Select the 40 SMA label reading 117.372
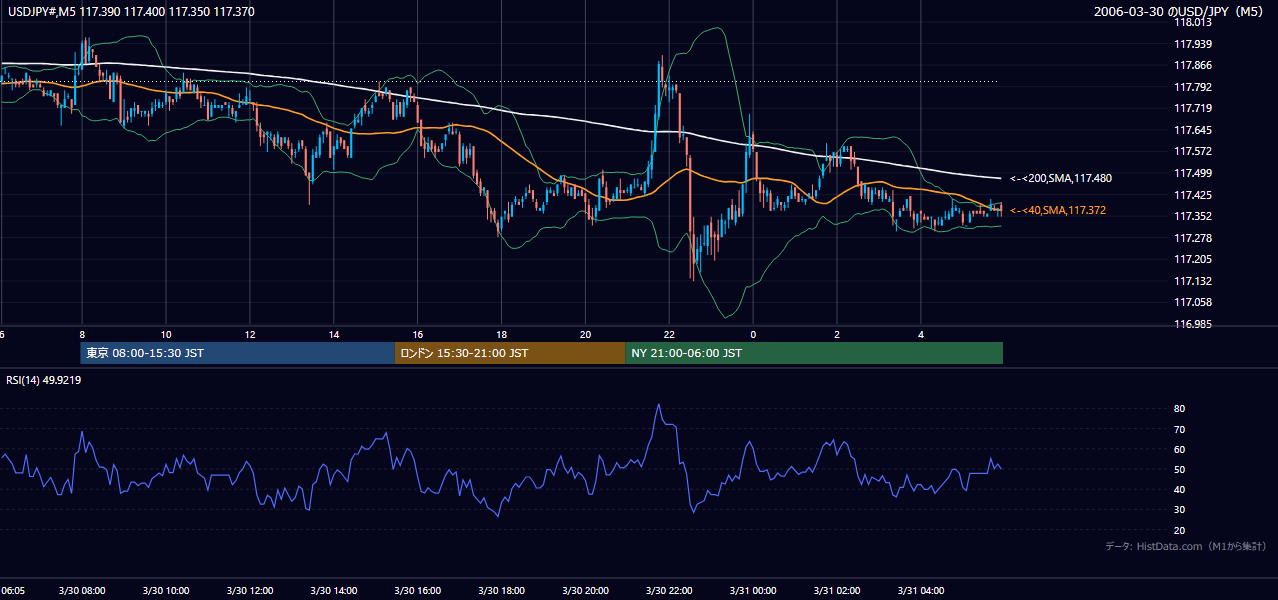Viewport: 1278px width, 600px height. 1058,210
